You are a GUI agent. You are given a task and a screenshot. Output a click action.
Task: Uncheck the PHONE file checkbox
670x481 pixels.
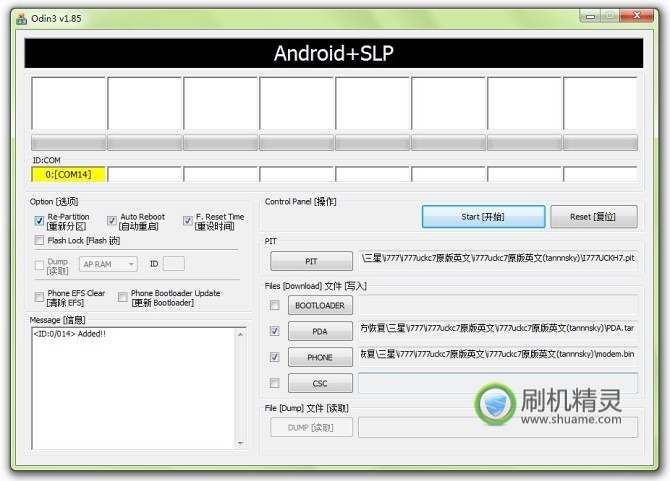(x=274, y=357)
